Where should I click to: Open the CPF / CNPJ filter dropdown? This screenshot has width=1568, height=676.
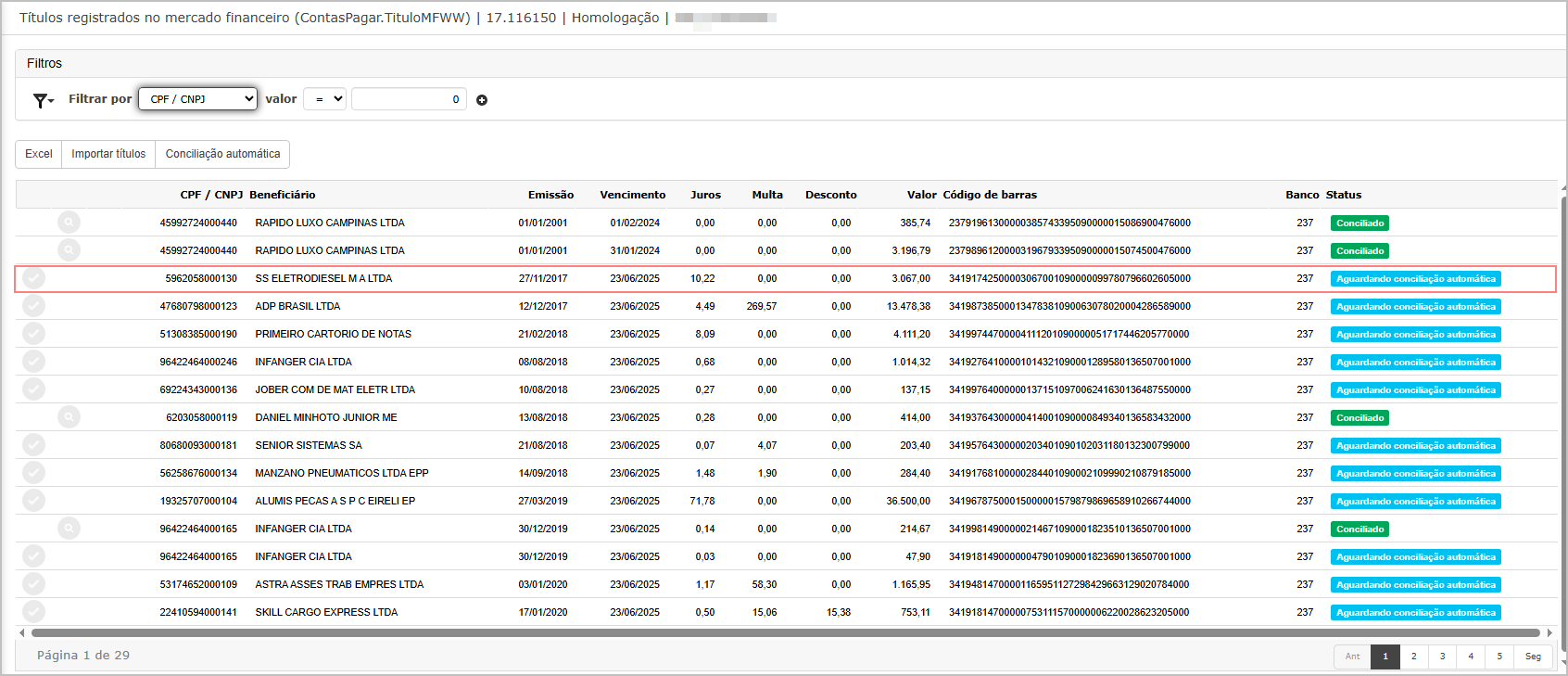[197, 99]
